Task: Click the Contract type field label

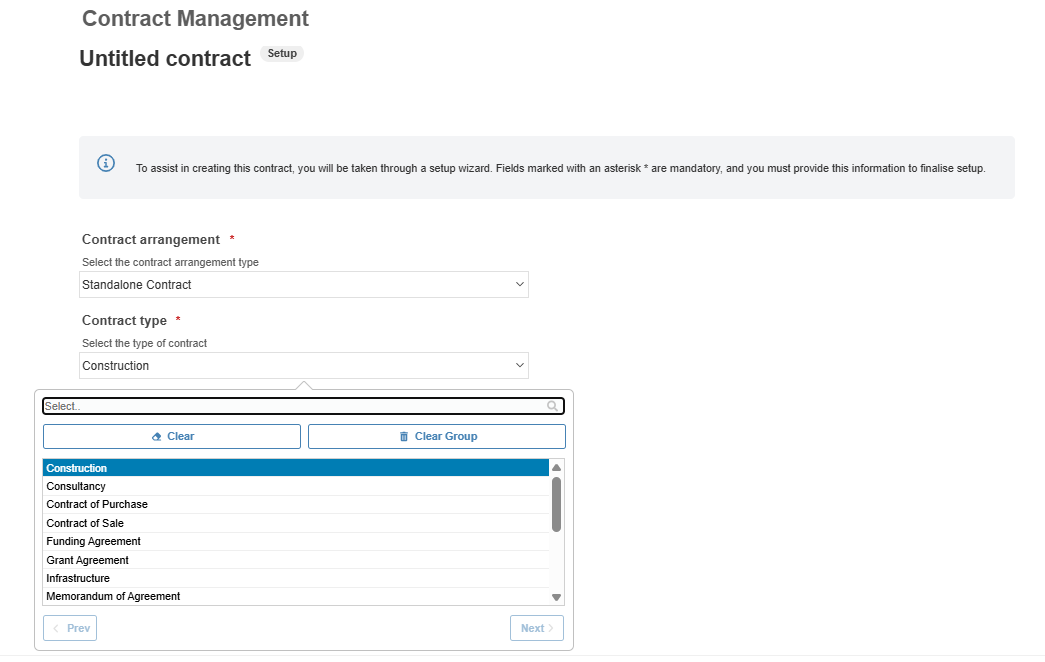Action: (x=124, y=321)
